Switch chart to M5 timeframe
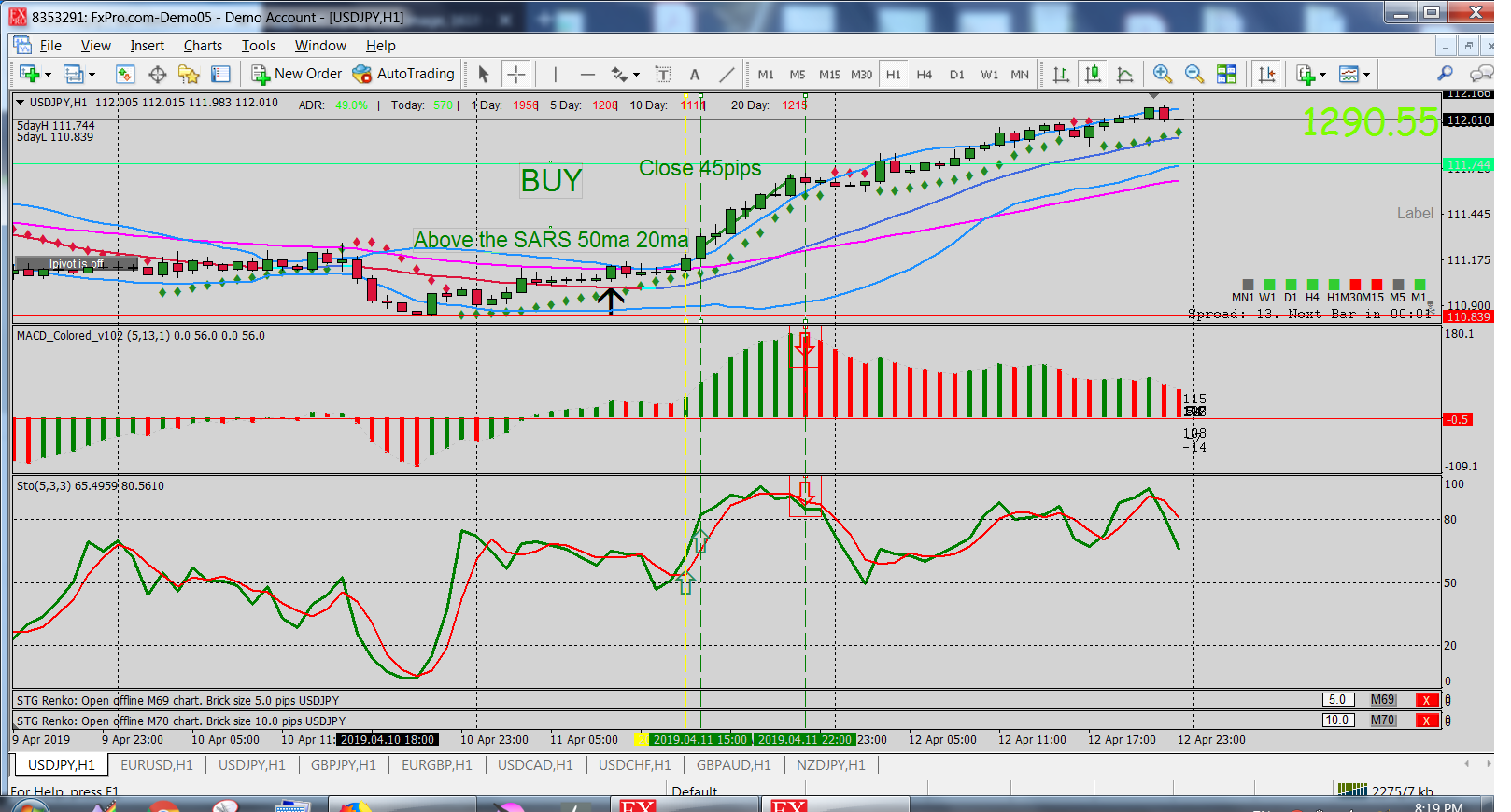This screenshot has width=1511, height=812. coord(798,74)
